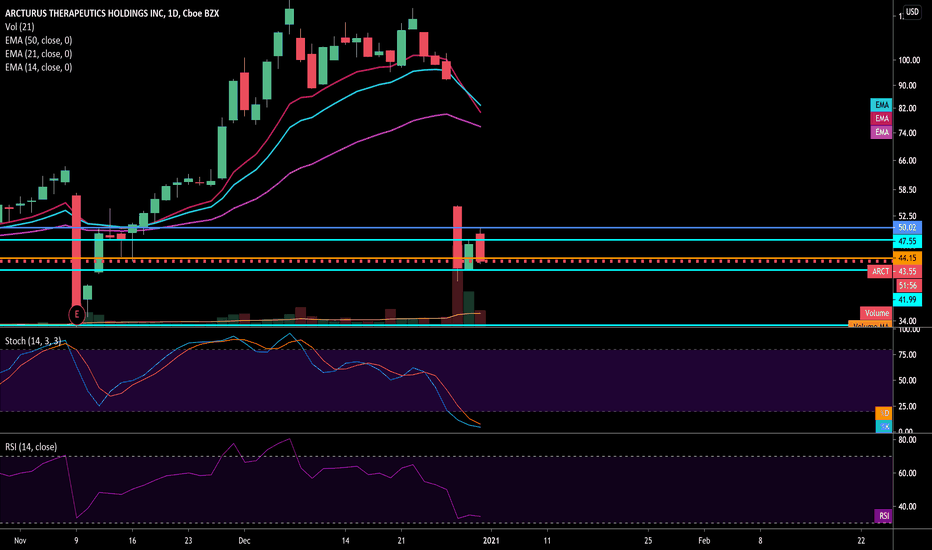Click the cyan %K stochastic label
Viewport: 932px width, 550px height.
coord(884,426)
